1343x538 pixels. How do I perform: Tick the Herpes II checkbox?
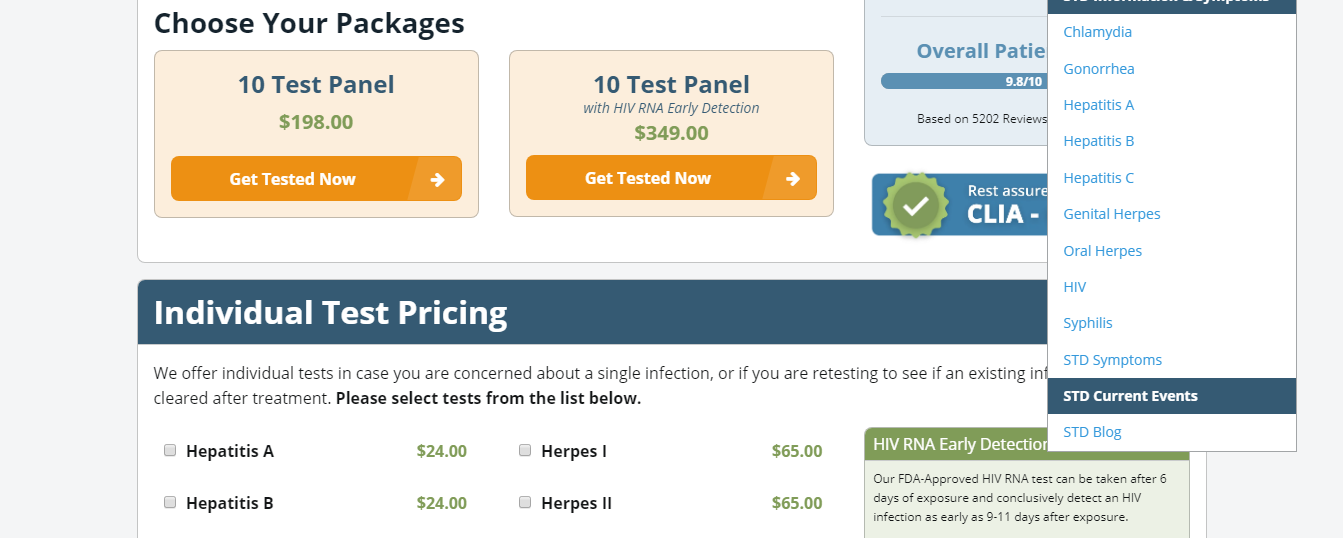tap(525, 502)
